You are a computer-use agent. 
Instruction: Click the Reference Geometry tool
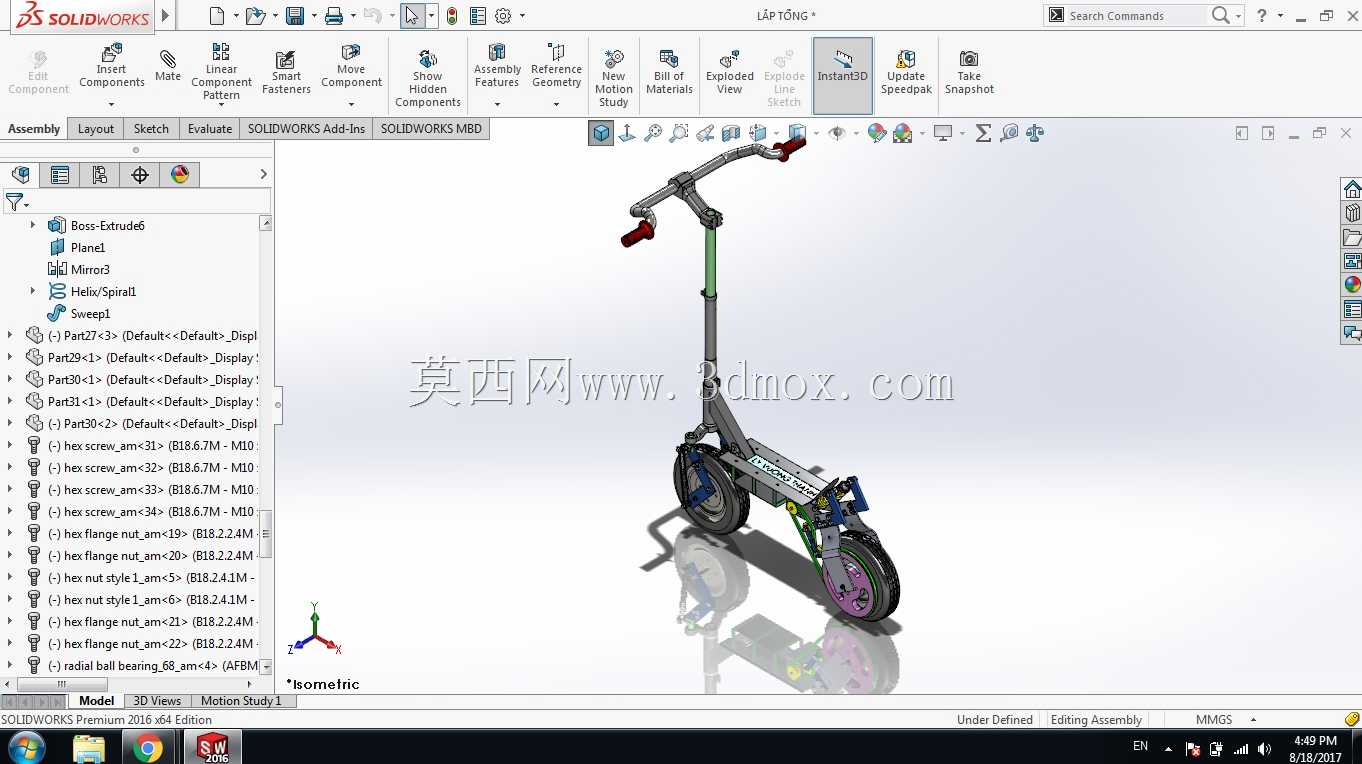pyautogui.click(x=556, y=66)
